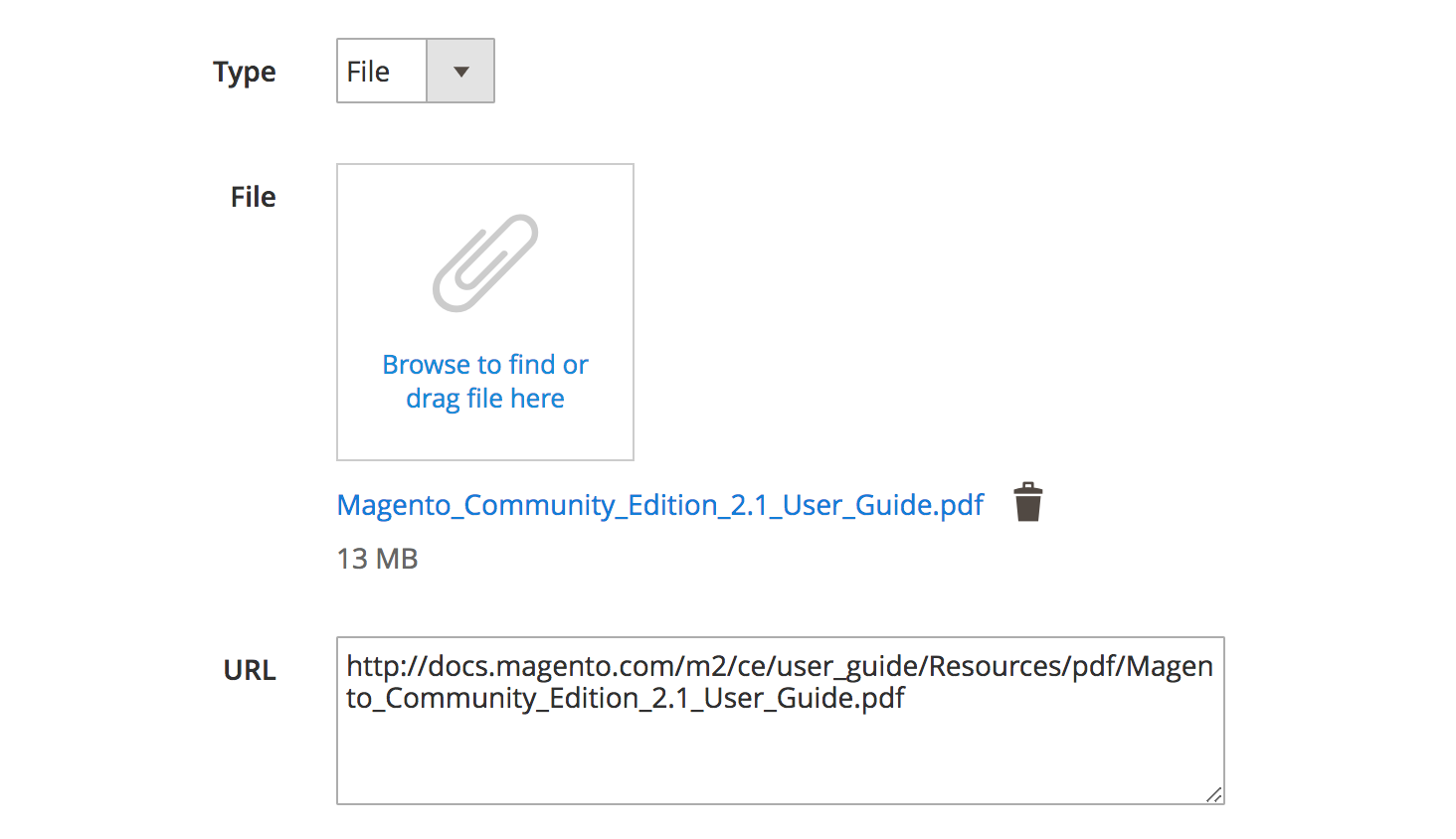Click the dropdown arrow beside the File type selector

[x=460, y=70]
